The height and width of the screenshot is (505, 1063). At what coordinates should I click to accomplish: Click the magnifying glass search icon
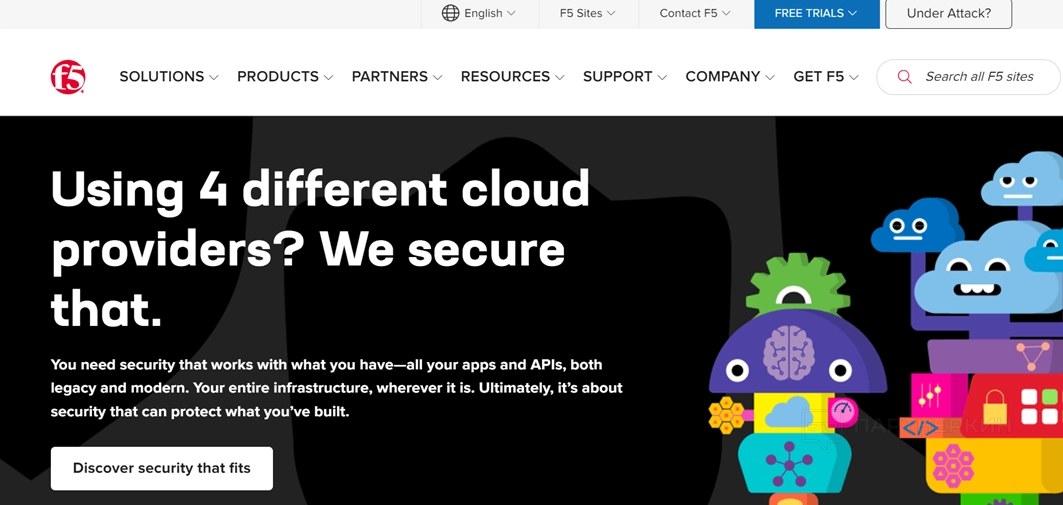(x=904, y=77)
